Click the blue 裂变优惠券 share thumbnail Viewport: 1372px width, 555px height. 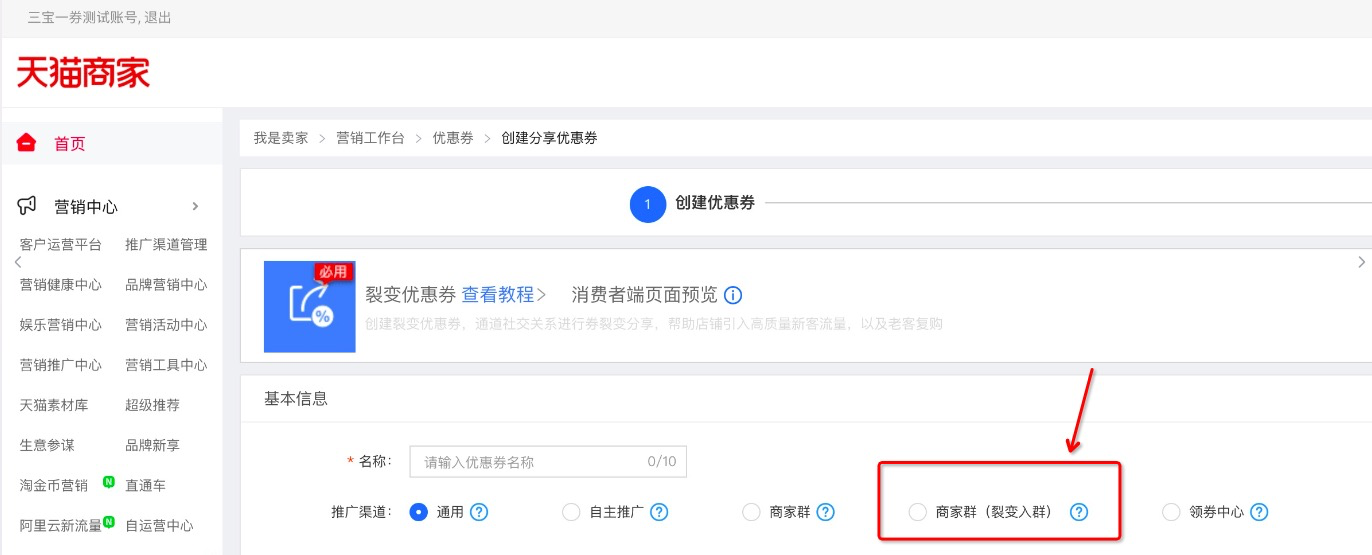tap(310, 307)
